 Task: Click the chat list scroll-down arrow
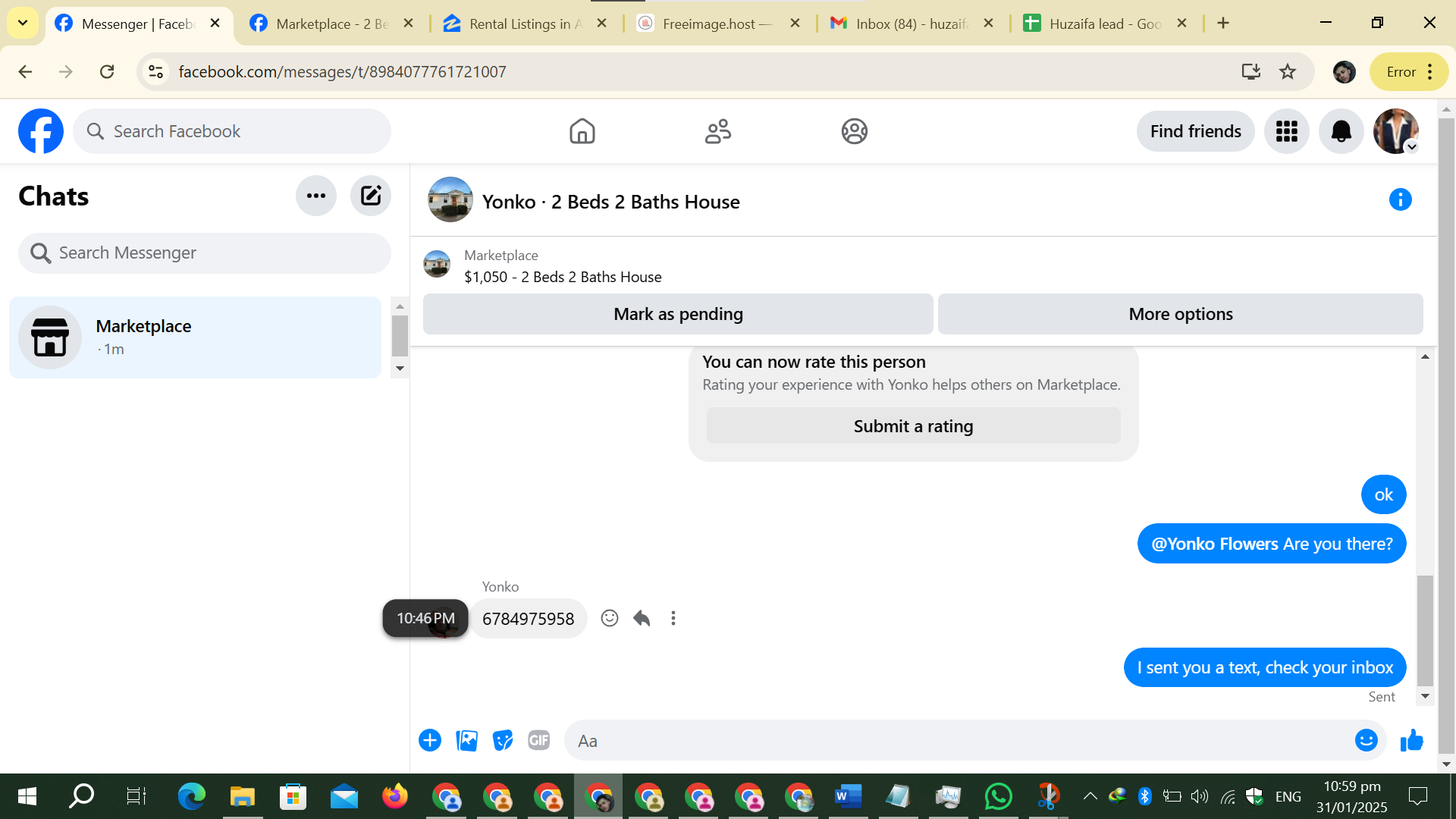click(x=400, y=369)
